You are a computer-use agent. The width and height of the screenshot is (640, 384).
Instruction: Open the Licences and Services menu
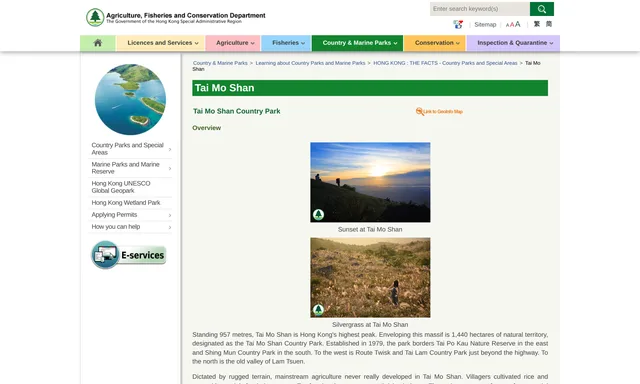[161, 43]
